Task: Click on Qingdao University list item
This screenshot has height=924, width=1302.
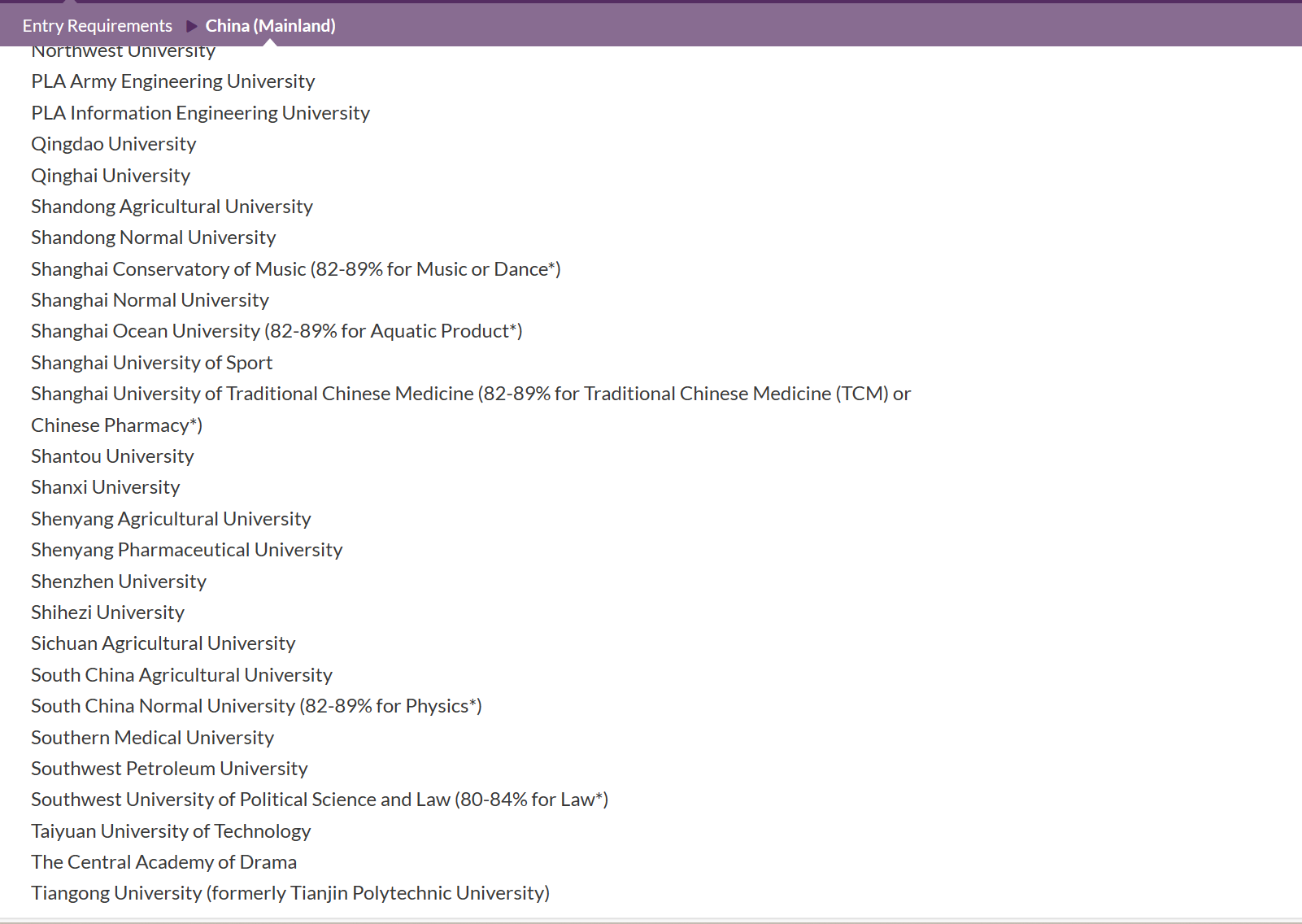Action: tap(113, 144)
